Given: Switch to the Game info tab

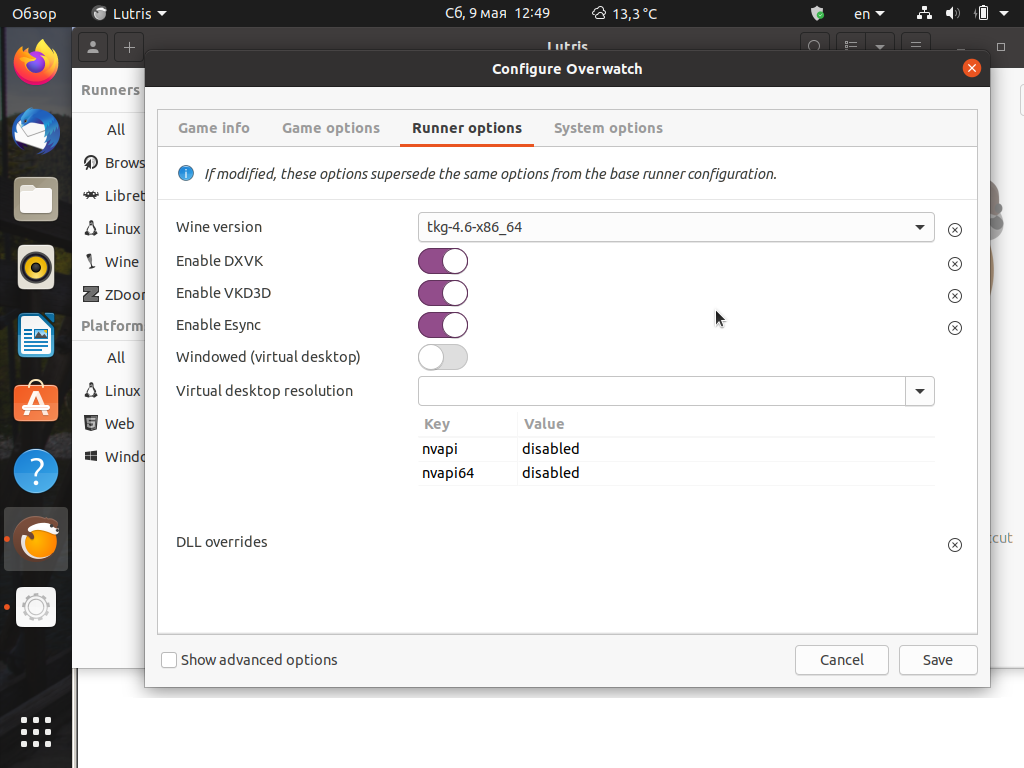Looking at the screenshot, I should (x=214, y=128).
